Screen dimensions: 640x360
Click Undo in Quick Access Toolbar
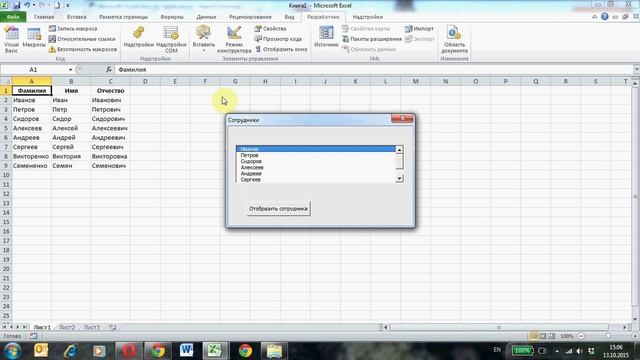28,5
